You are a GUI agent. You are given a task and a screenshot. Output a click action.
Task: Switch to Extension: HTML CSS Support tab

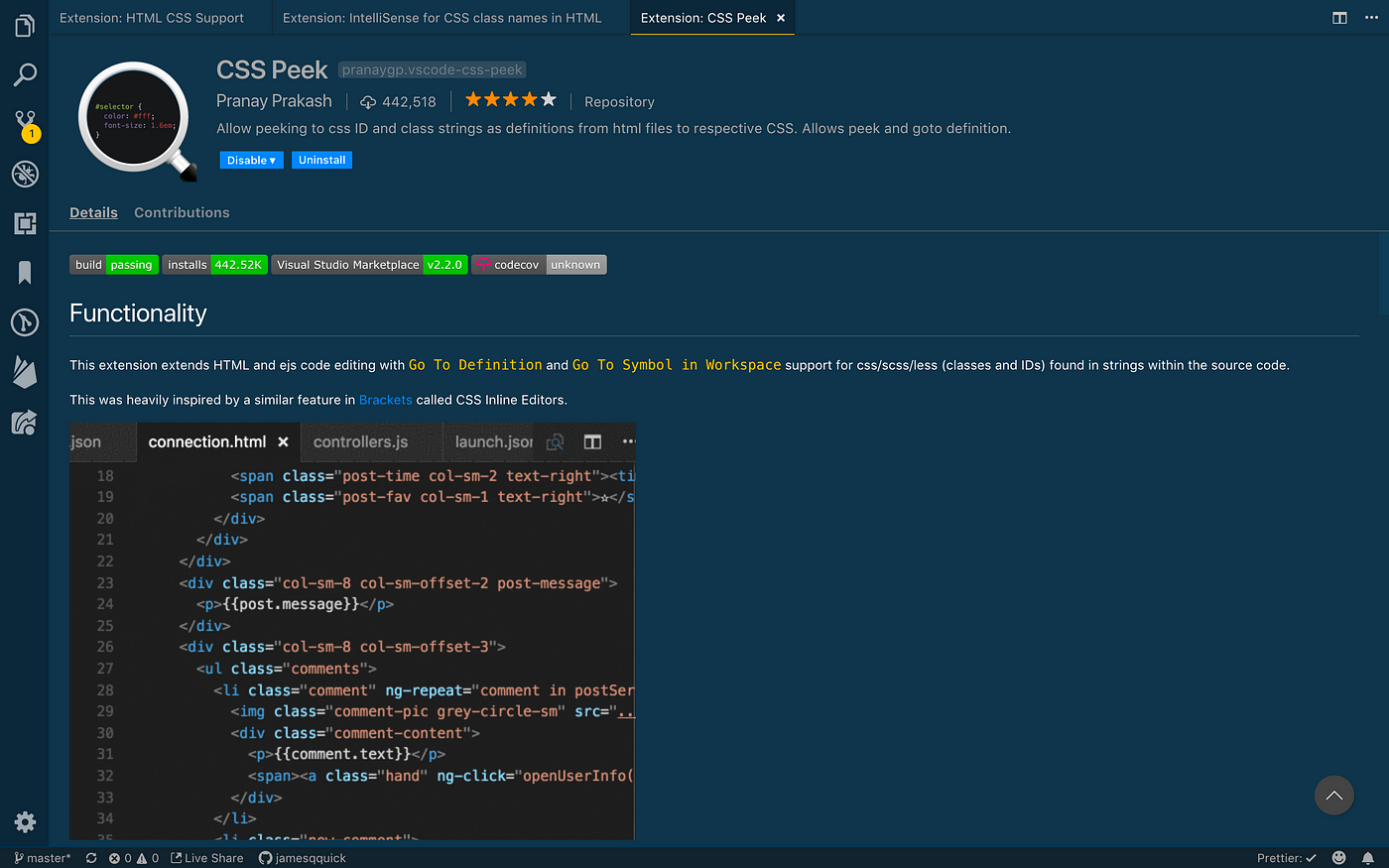[x=152, y=18]
